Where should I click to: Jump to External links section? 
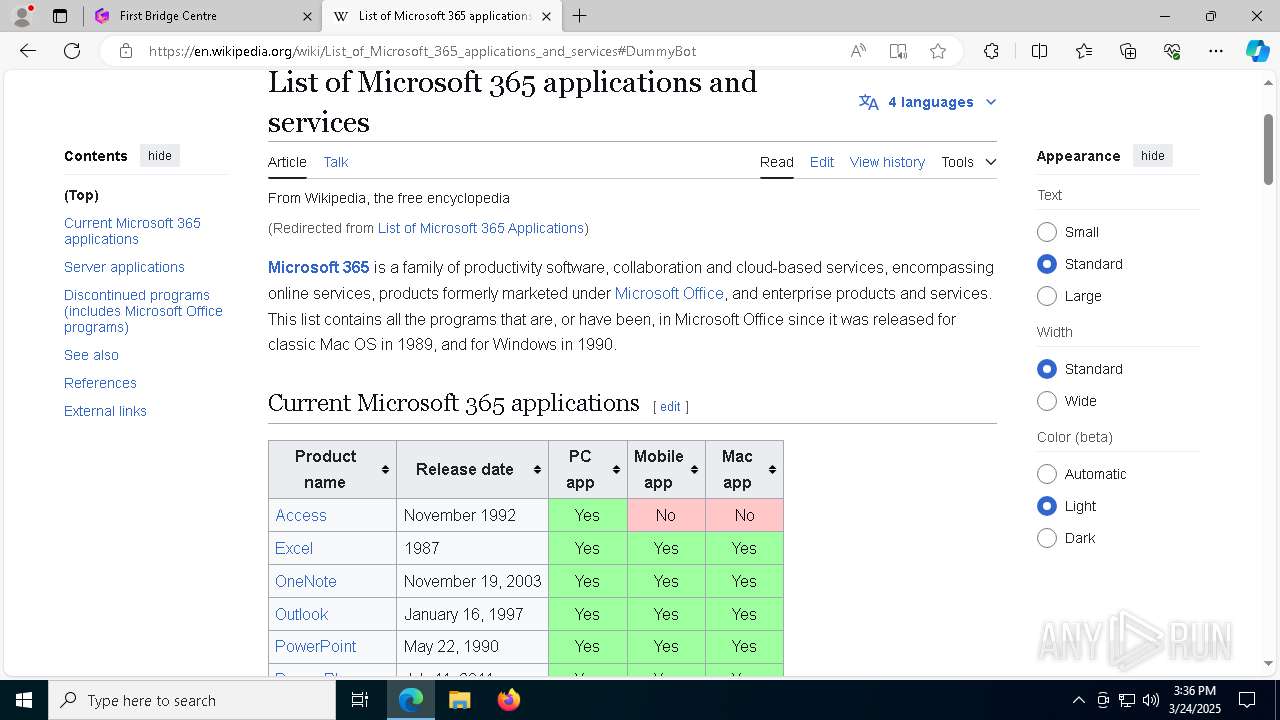105,411
